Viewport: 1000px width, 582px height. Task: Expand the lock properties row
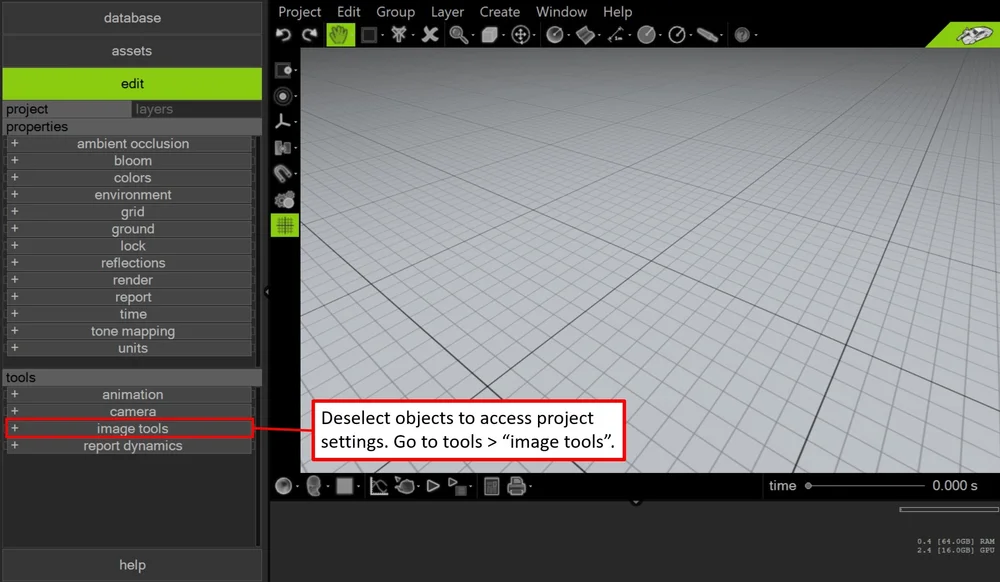(128, 245)
